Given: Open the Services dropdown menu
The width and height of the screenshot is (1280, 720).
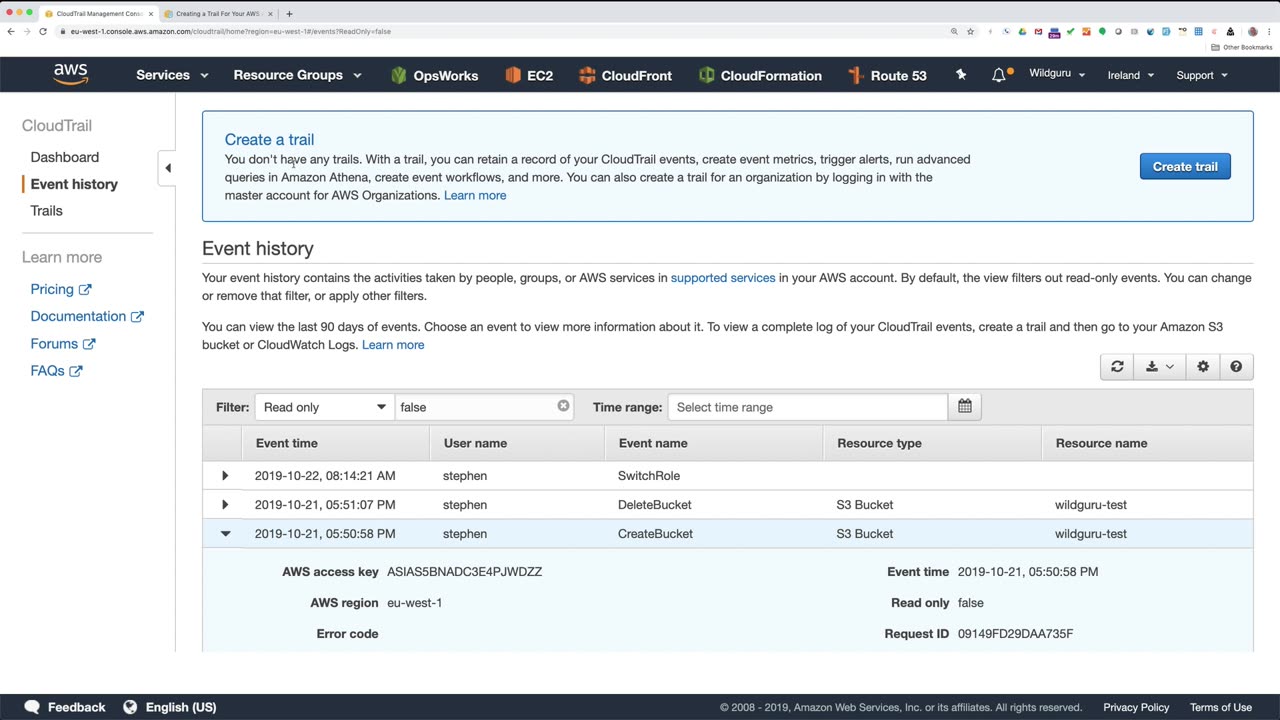Looking at the screenshot, I should click(172, 75).
